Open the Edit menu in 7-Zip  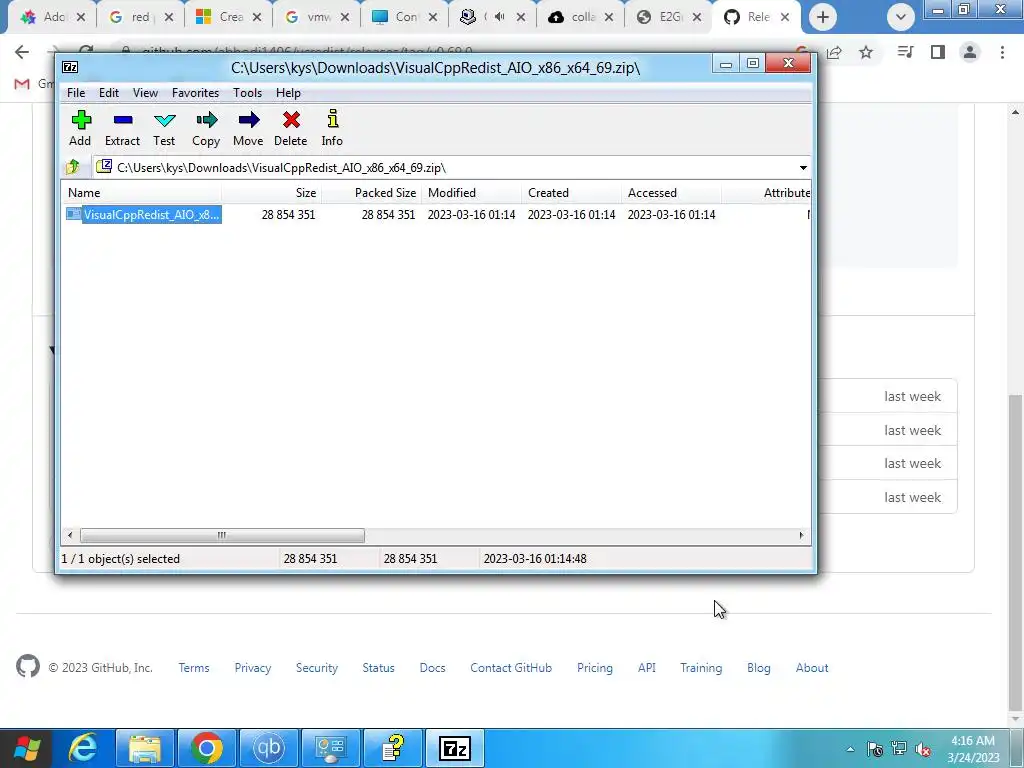tap(108, 93)
